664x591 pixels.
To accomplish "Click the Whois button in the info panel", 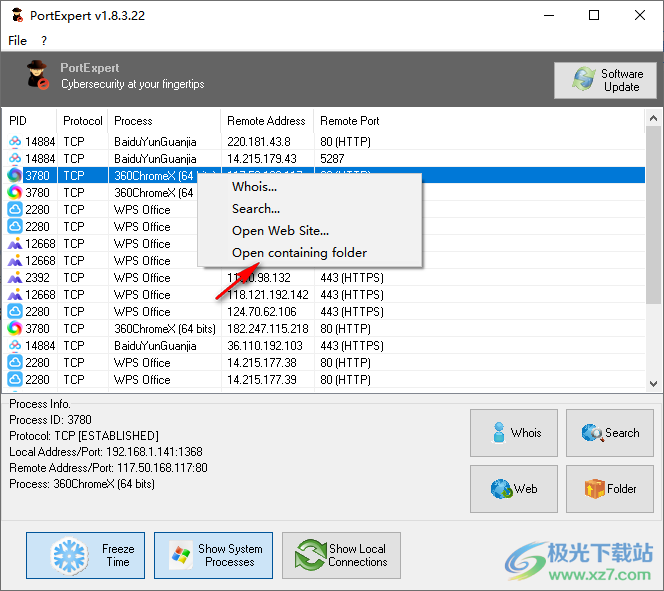I will click(x=514, y=433).
